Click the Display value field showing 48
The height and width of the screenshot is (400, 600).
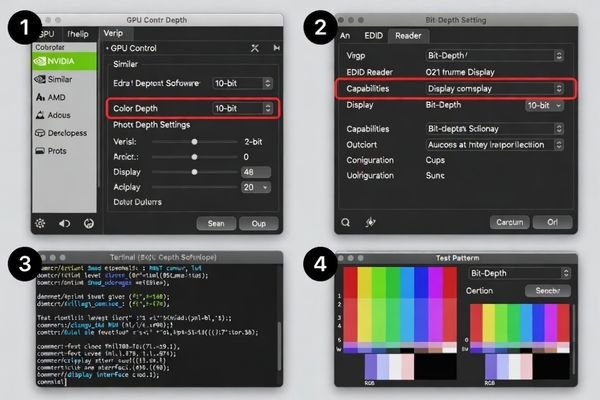256,172
